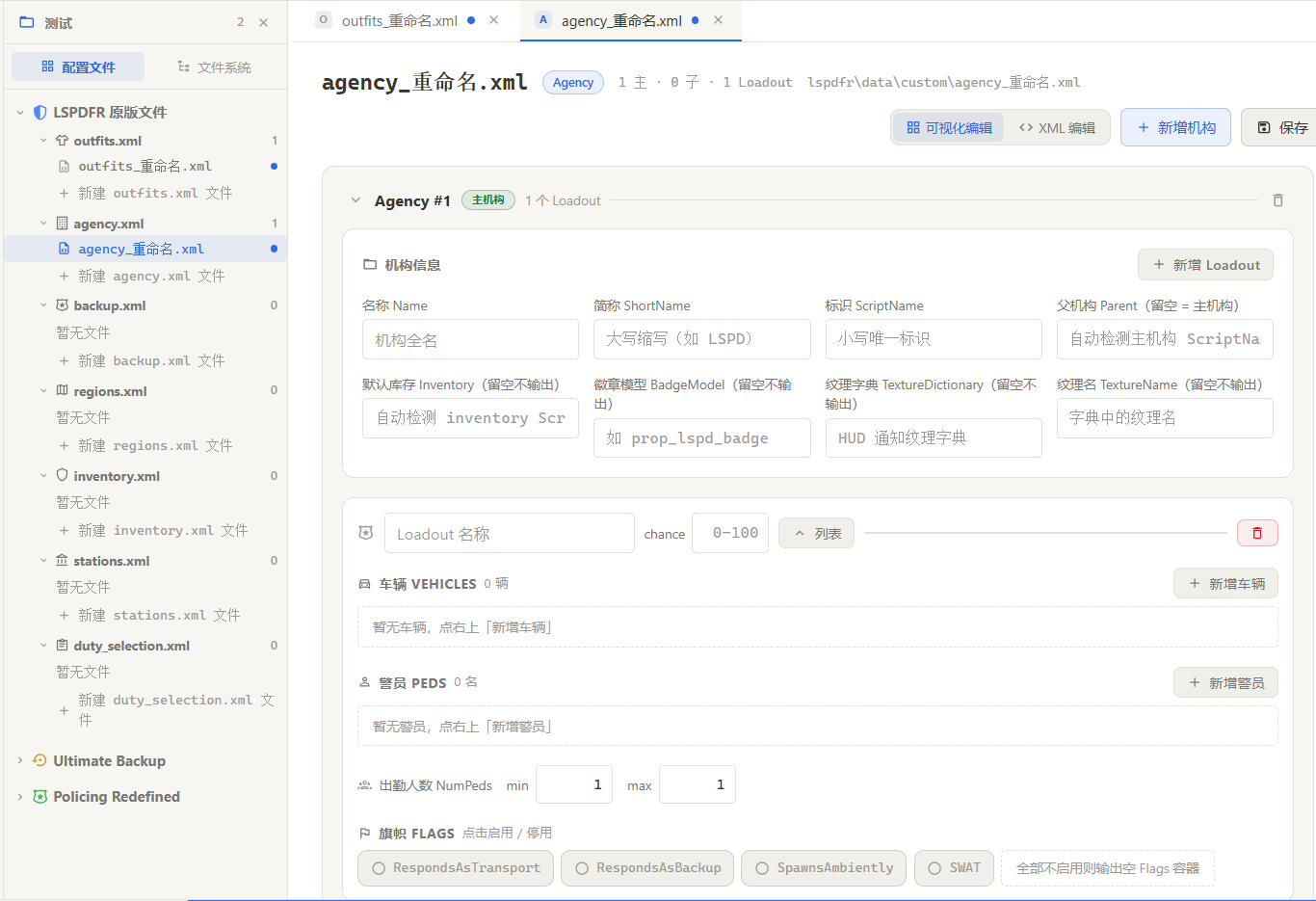This screenshot has height=901, width=1316.
Task: Collapse the 列表 loadout toggle
Action: 816,533
